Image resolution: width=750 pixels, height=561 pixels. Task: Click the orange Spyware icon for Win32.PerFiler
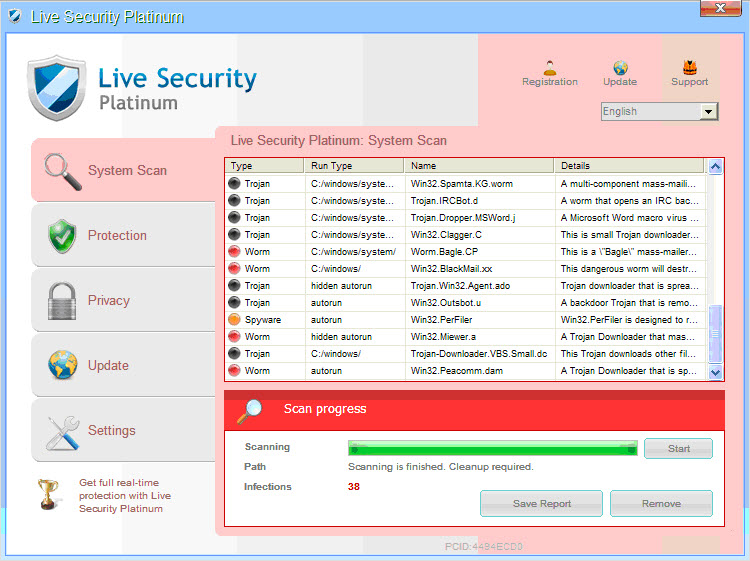coord(234,319)
